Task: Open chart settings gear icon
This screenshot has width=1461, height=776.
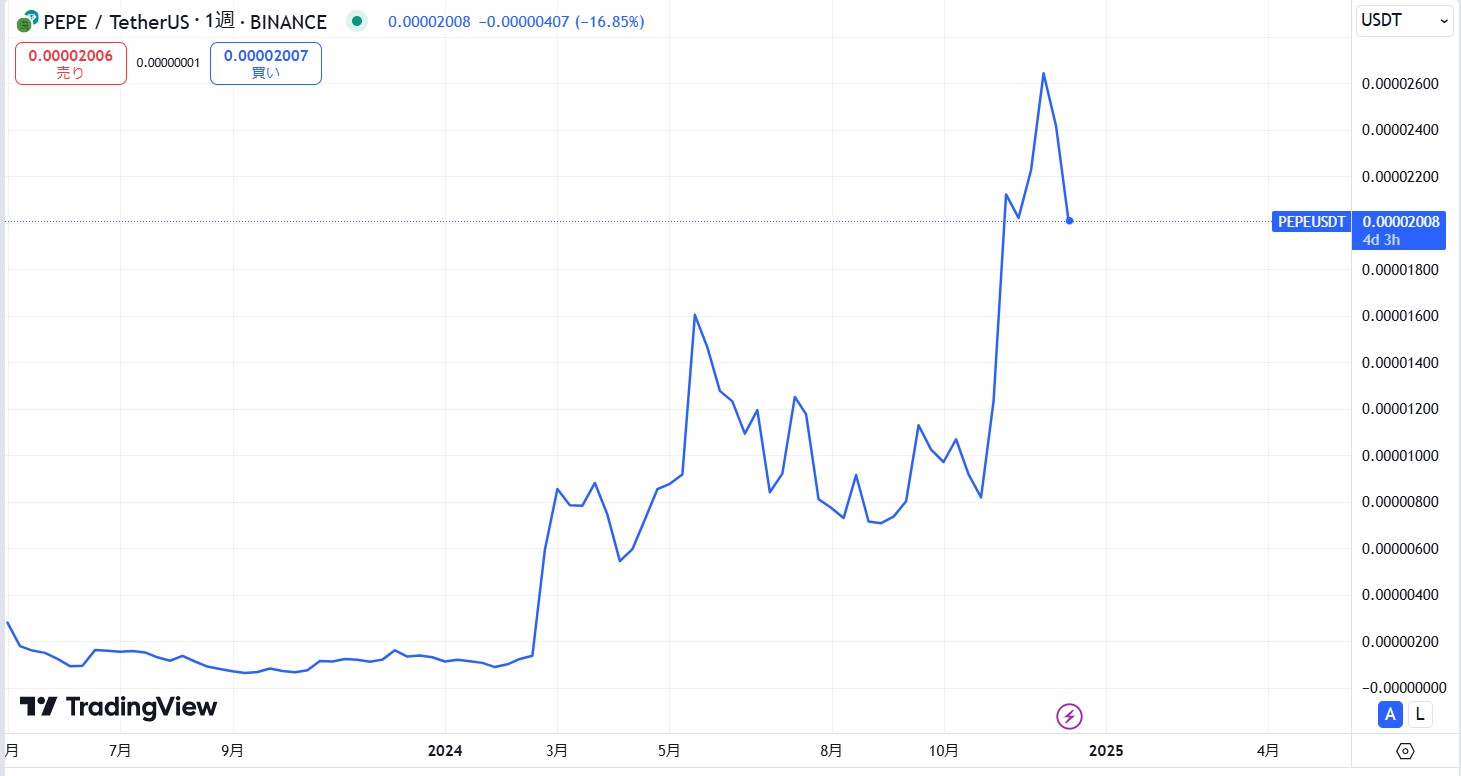Action: click(x=1405, y=751)
